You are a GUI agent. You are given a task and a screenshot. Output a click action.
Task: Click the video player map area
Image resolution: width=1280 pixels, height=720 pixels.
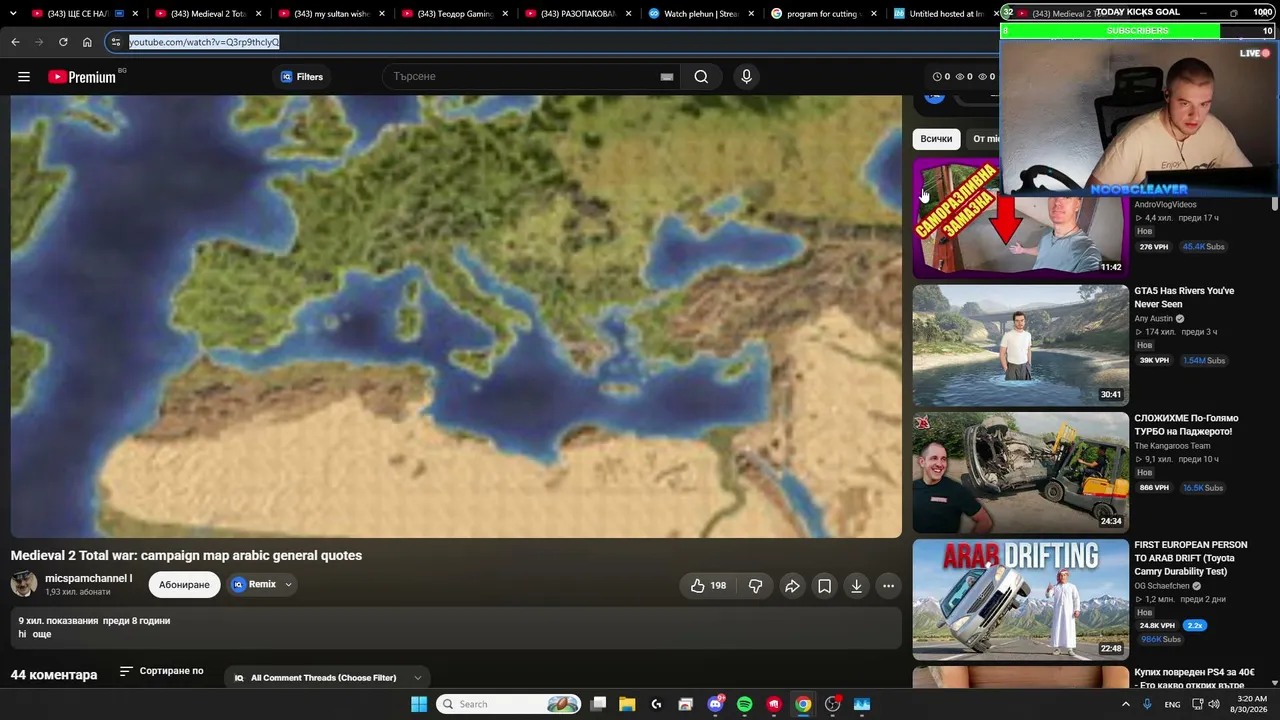click(456, 316)
